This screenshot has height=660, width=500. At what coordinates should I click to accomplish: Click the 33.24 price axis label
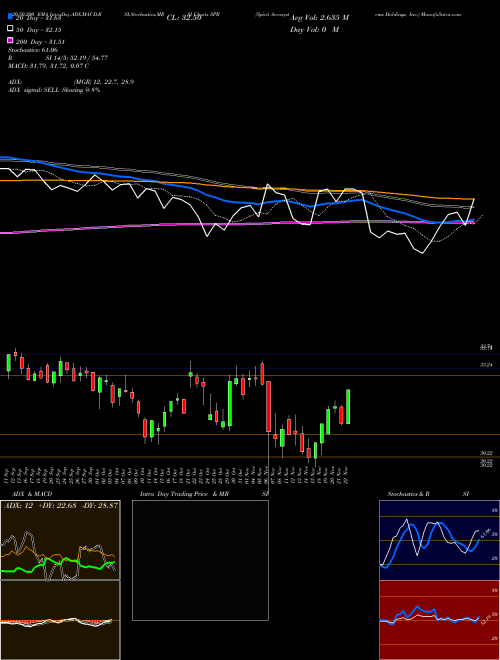(487, 365)
